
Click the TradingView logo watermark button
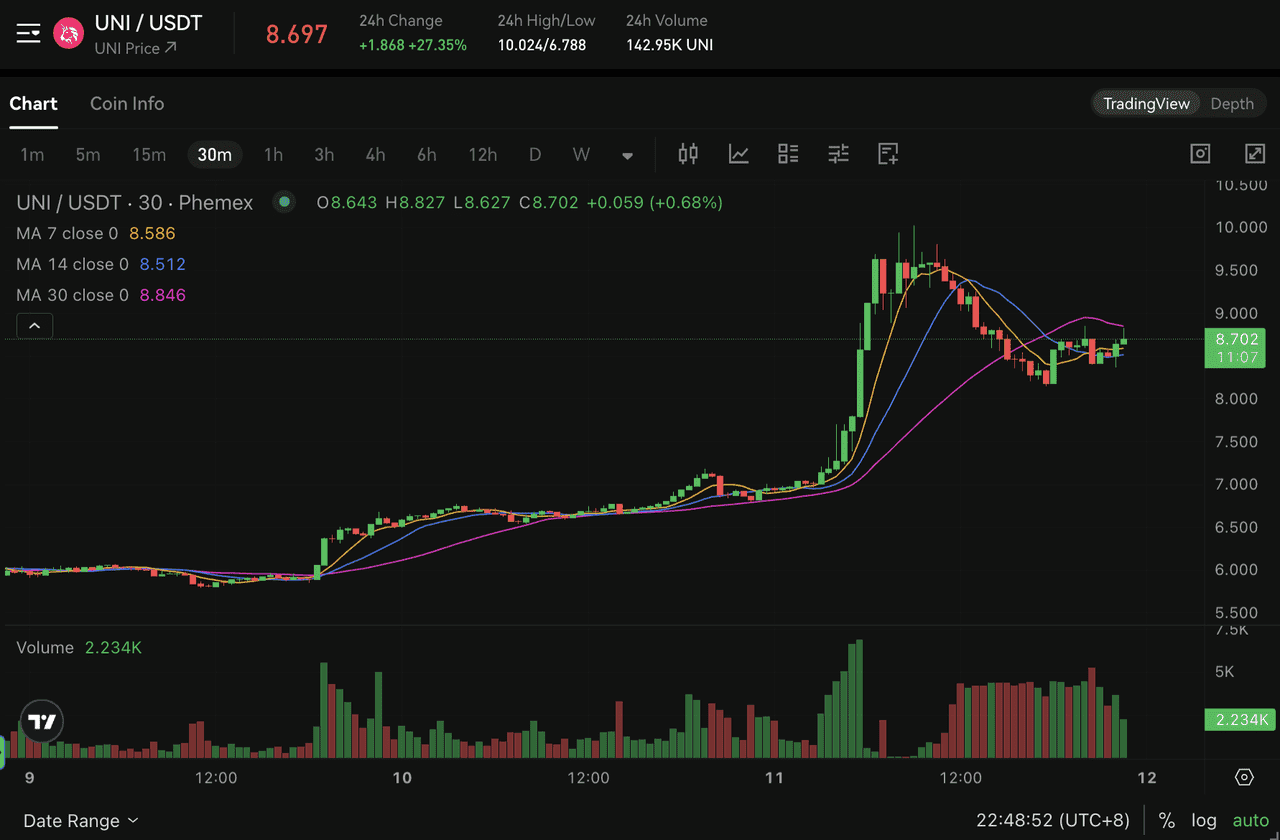[x=40, y=720]
